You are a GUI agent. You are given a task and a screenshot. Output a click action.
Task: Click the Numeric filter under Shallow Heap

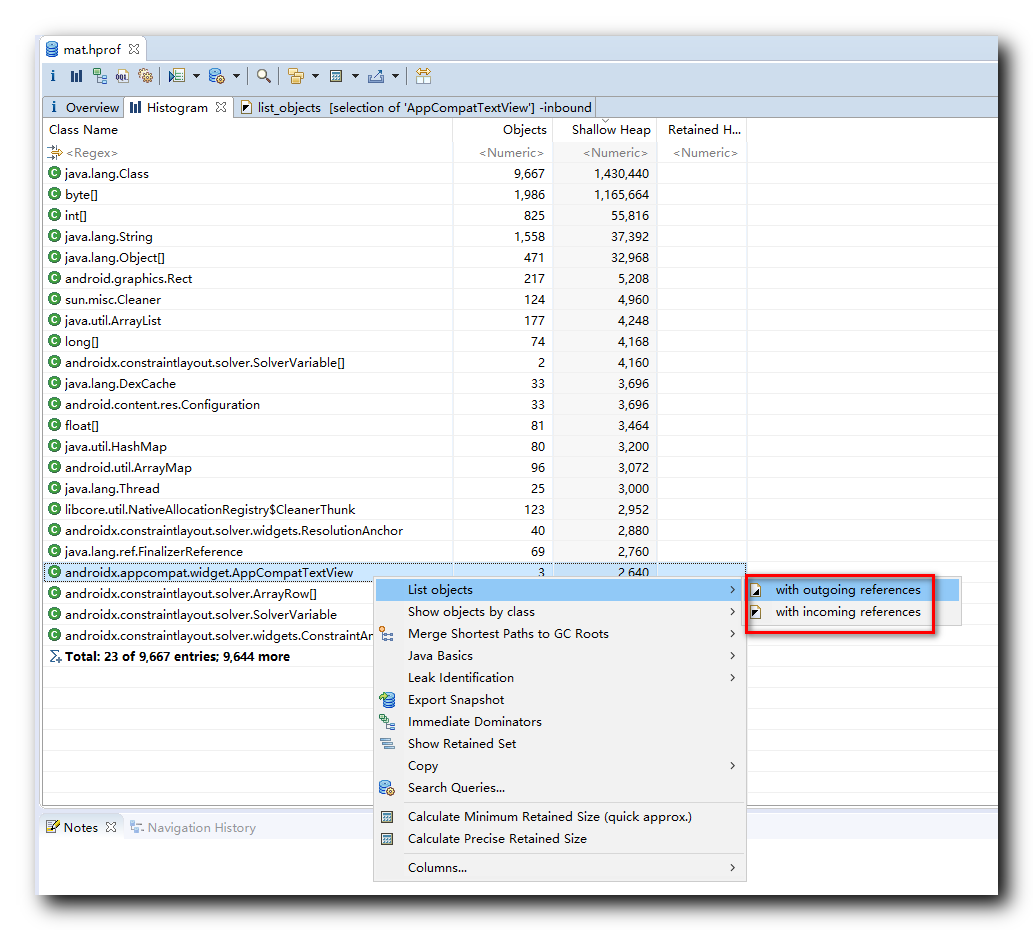coord(605,152)
